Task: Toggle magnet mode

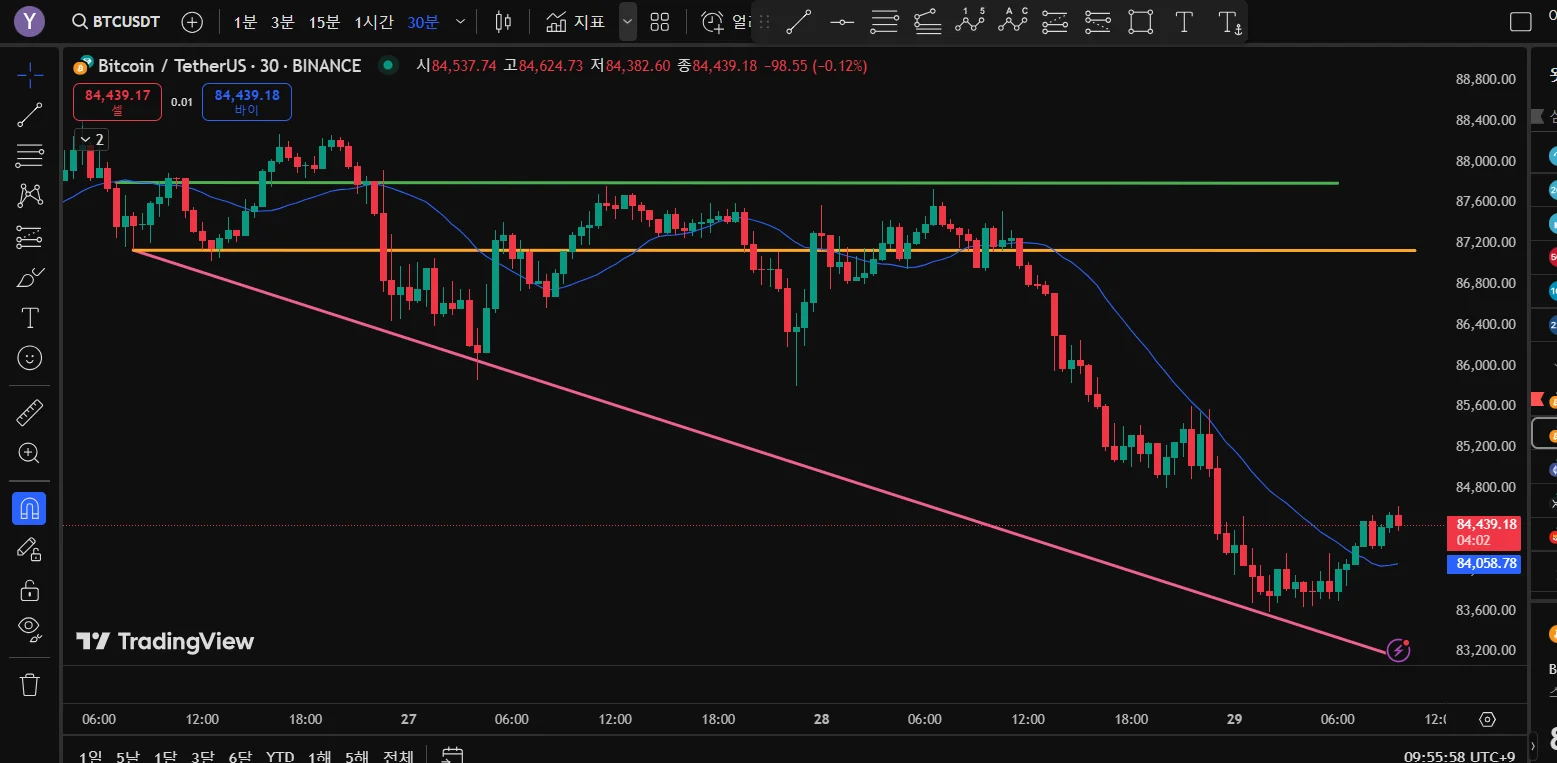Action: pyautogui.click(x=29, y=509)
